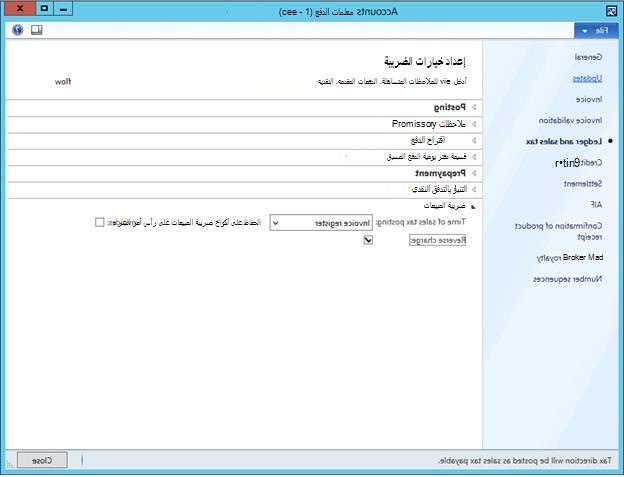Expand the Prepayment section arrow
This screenshot has width=624, height=477.
coord(474,173)
